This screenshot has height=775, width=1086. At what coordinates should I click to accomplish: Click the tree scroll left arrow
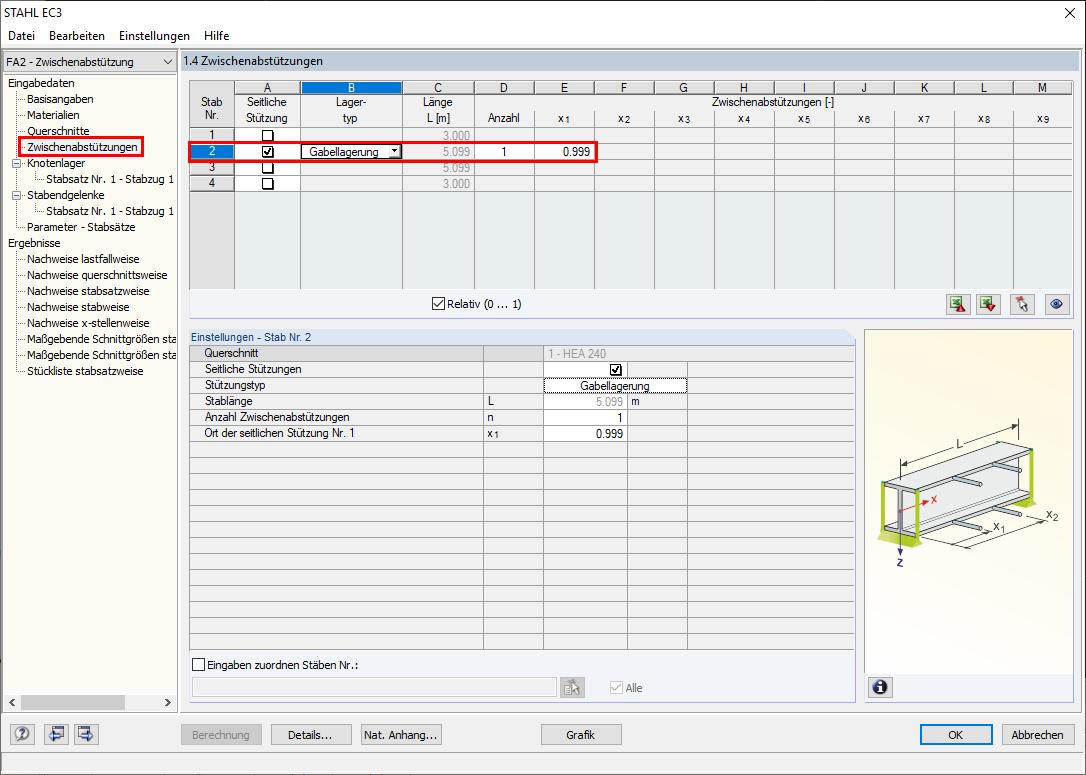click(x=12, y=702)
